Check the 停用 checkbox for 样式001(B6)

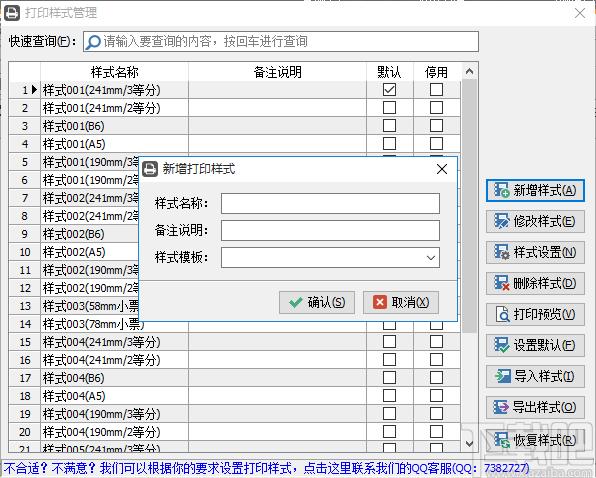[x=436, y=126]
